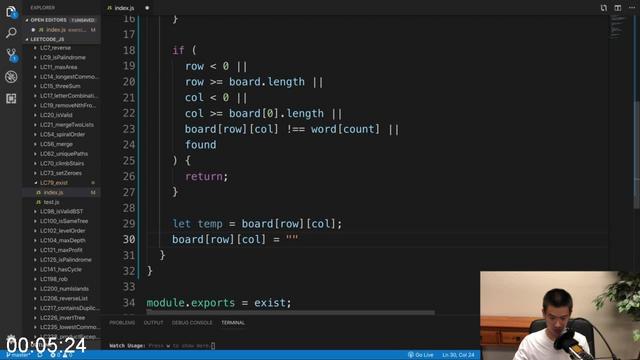This screenshot has width=640, height=360.
Task: Click the errors icon in the status bar
Action: 53,355
